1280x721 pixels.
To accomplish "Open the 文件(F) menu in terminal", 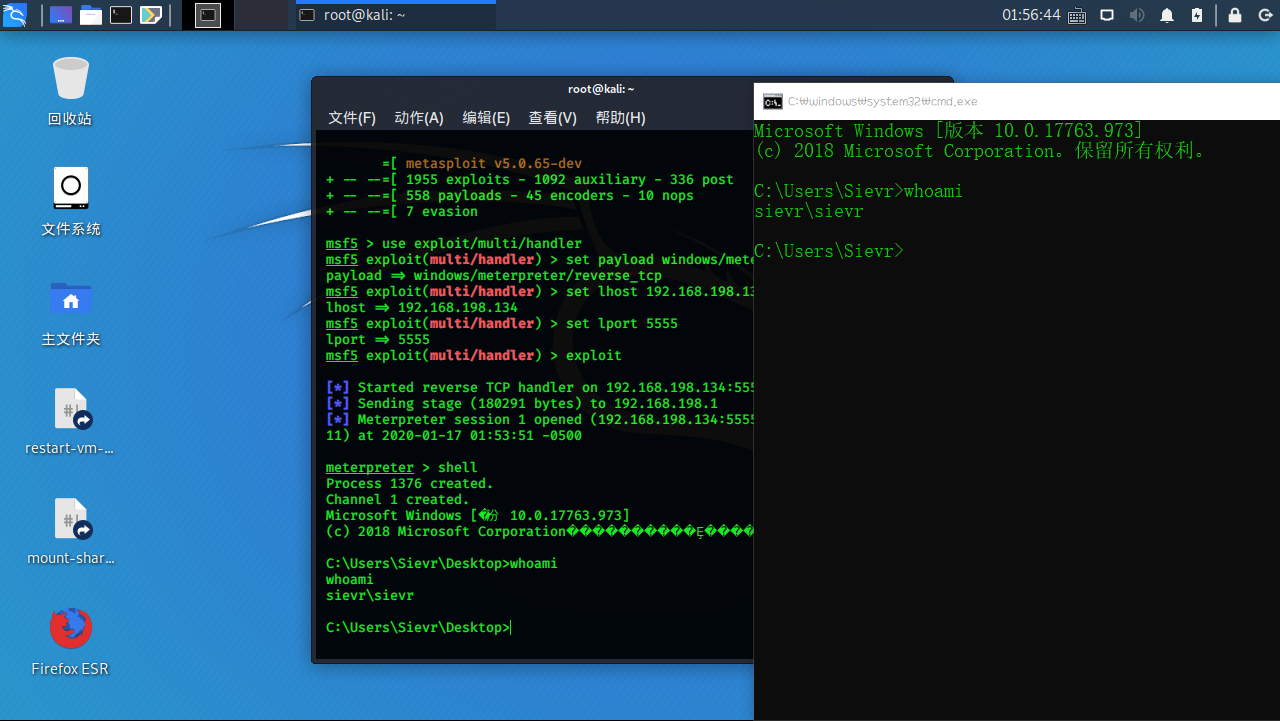I will (352, 118).
